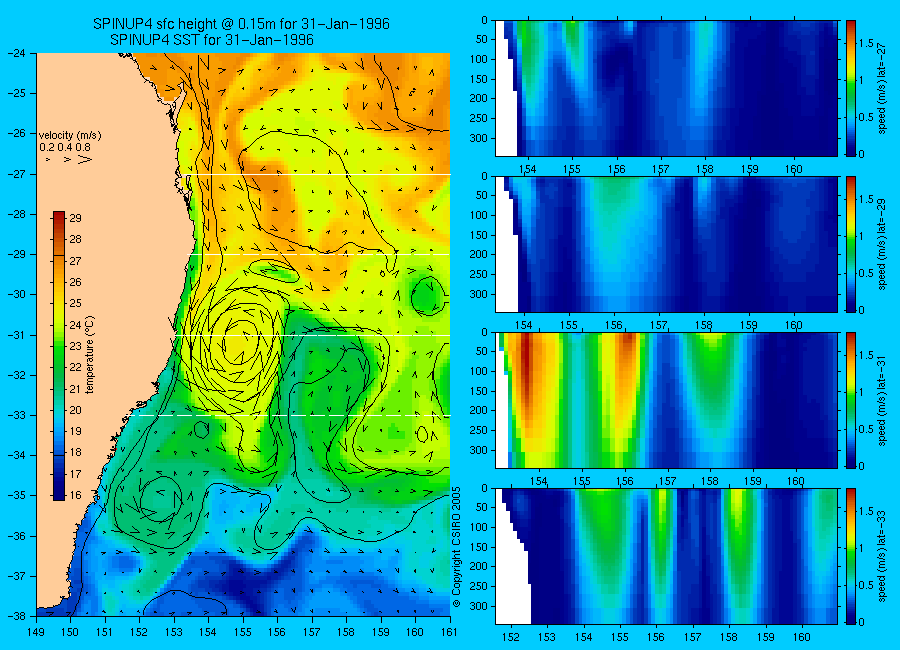Click the lat=-27 speed section plot
Image resolution: width=900 pixels, height=650 pixels.
coord(666,88)
